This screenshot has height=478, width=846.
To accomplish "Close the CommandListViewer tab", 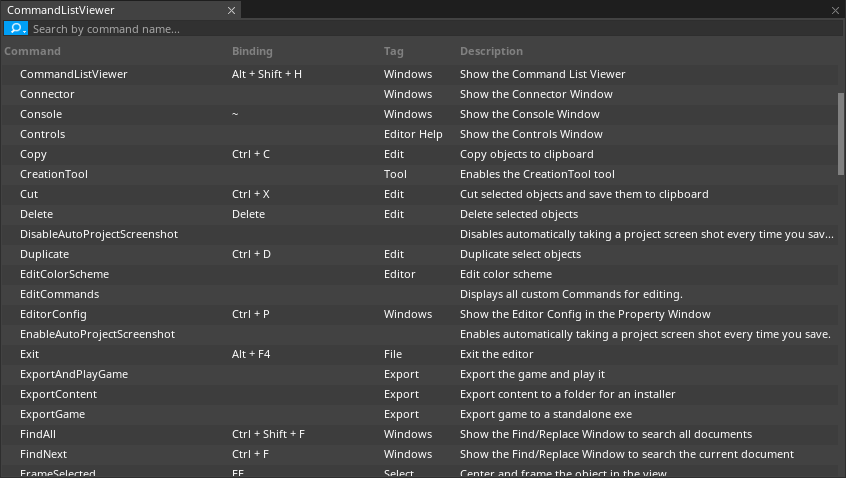I will pyautogui.click(x=232, y=10).
